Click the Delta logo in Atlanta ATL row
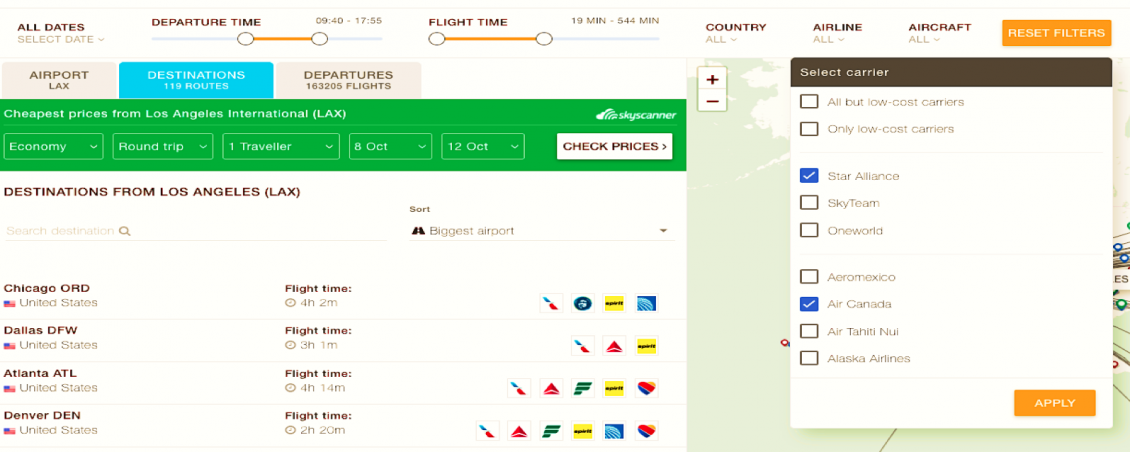 (x=551, y=389)
